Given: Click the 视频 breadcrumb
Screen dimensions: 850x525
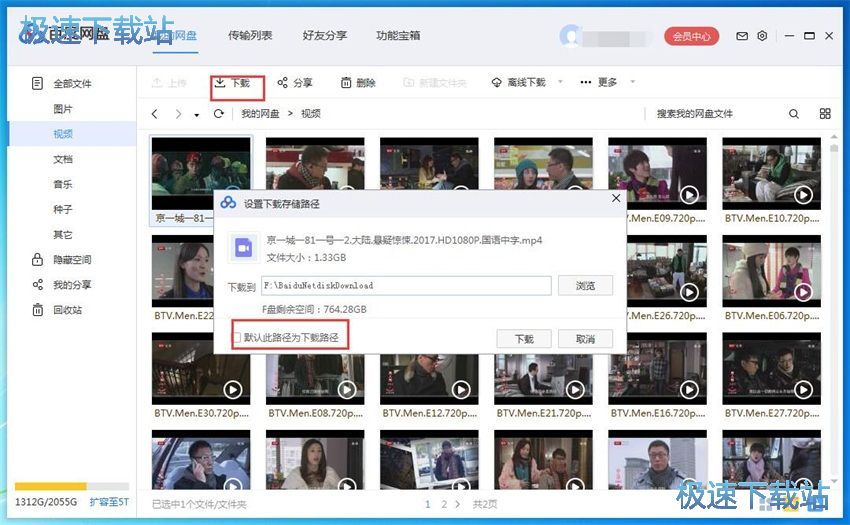Looking at the screenshot, I should click(311, 114).
